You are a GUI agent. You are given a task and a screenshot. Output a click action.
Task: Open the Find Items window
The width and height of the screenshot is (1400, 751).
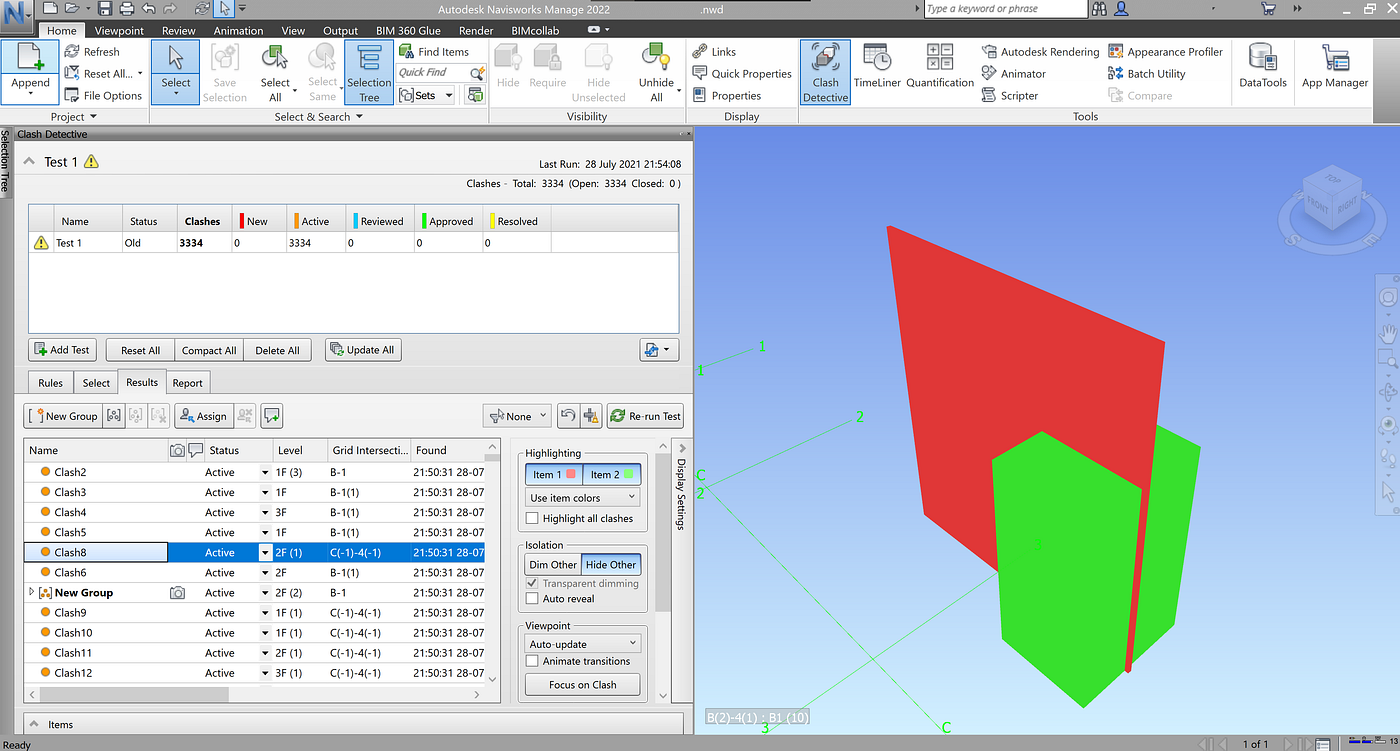tap(434, 52)
